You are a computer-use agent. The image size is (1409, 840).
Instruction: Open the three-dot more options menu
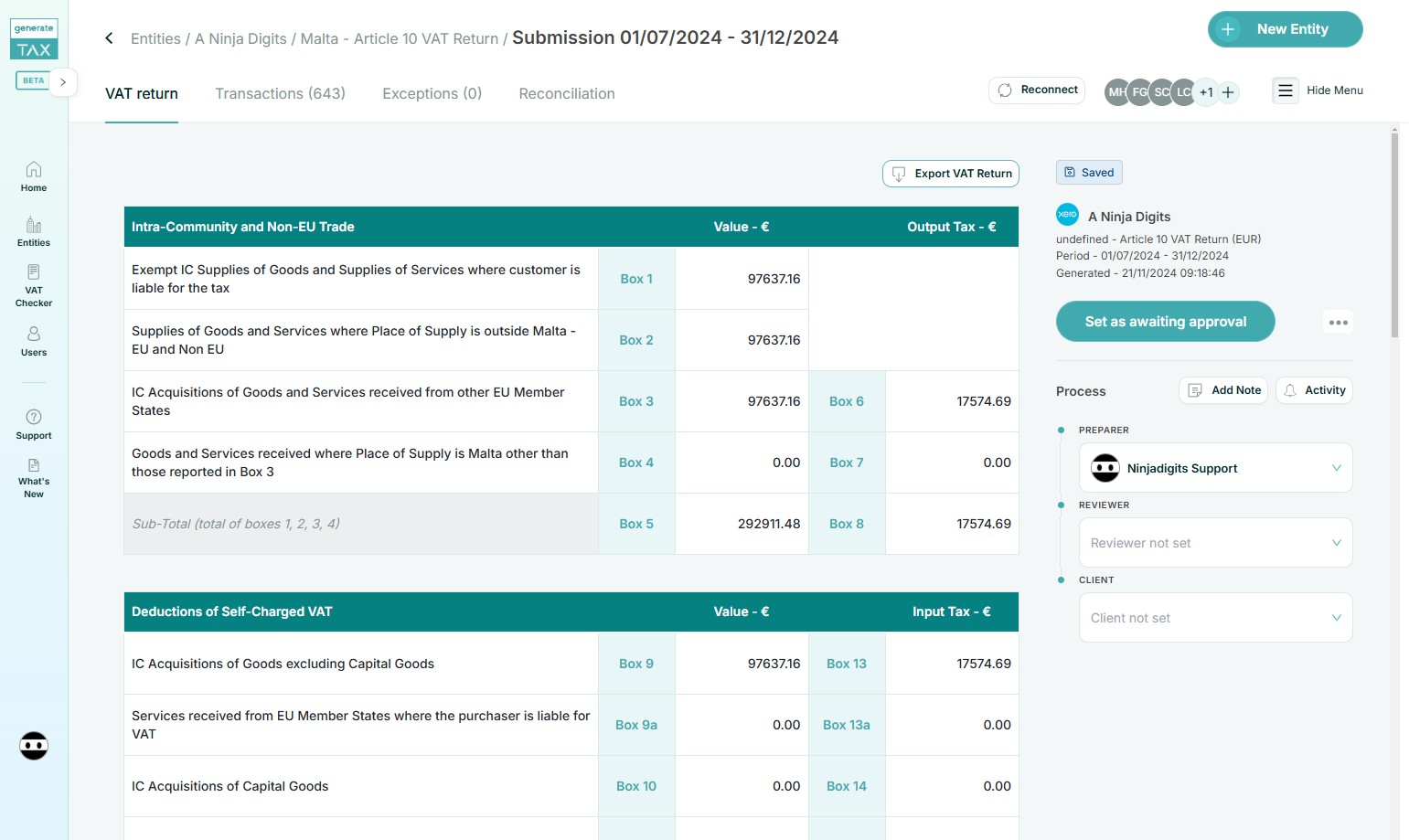click(1338, 322)
